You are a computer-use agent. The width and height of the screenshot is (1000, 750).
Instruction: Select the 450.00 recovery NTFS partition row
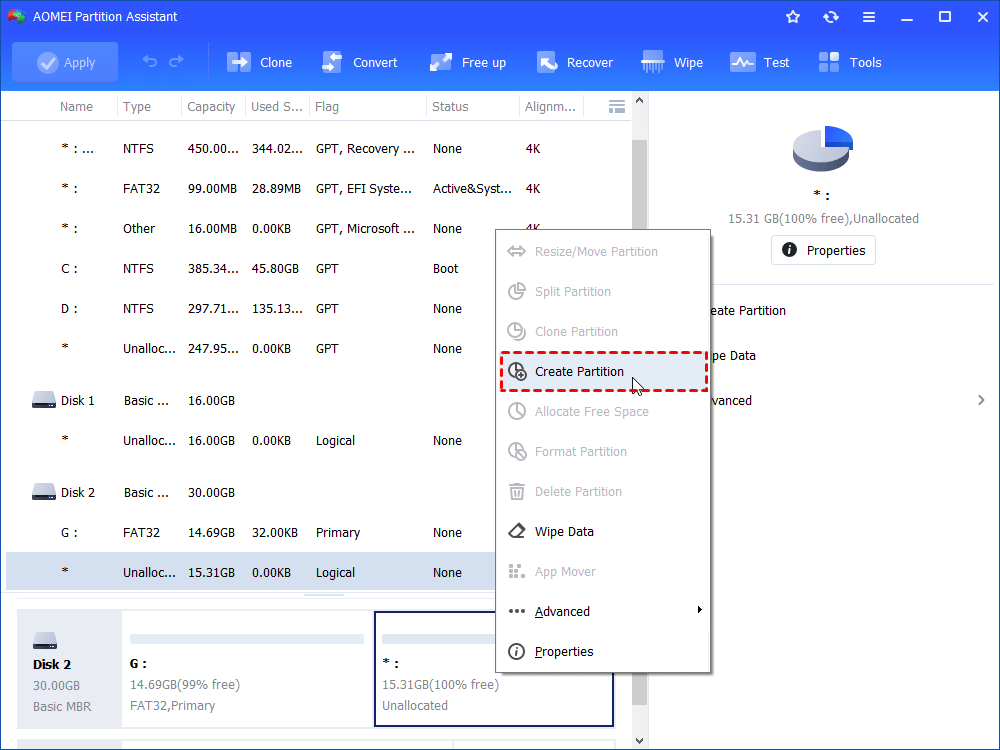click(x=317, y=149)
